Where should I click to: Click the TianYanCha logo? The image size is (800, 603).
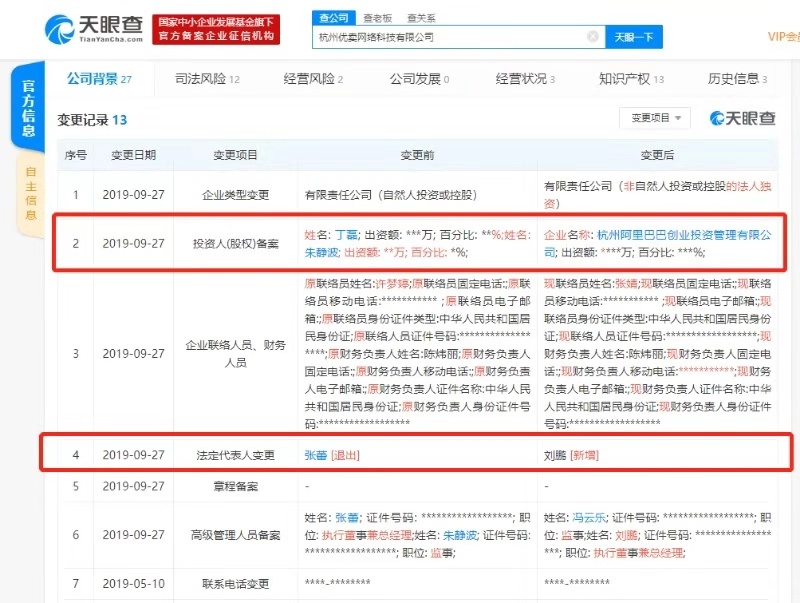tap(94, 29)
